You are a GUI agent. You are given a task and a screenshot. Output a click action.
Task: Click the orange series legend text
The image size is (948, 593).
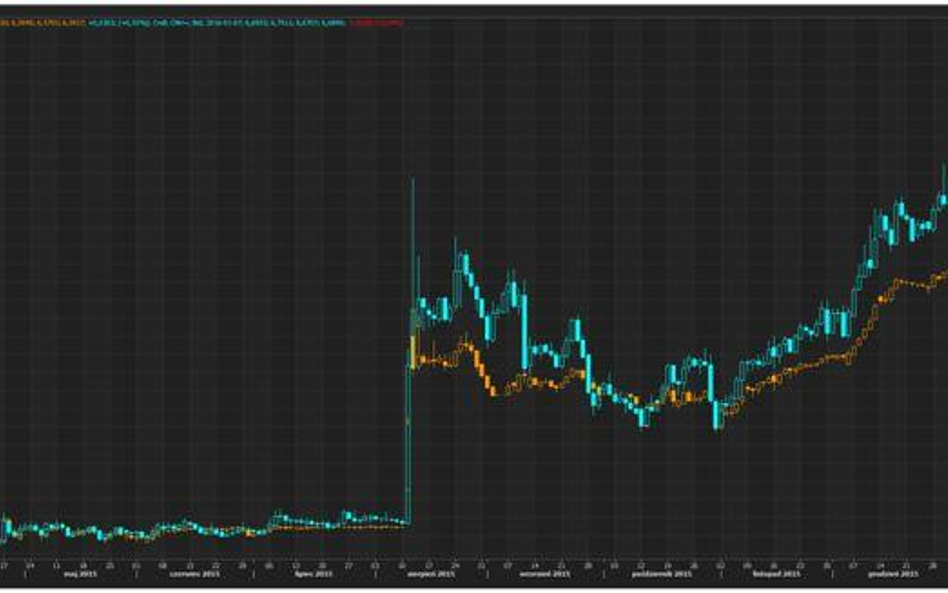tap(42, 23)
